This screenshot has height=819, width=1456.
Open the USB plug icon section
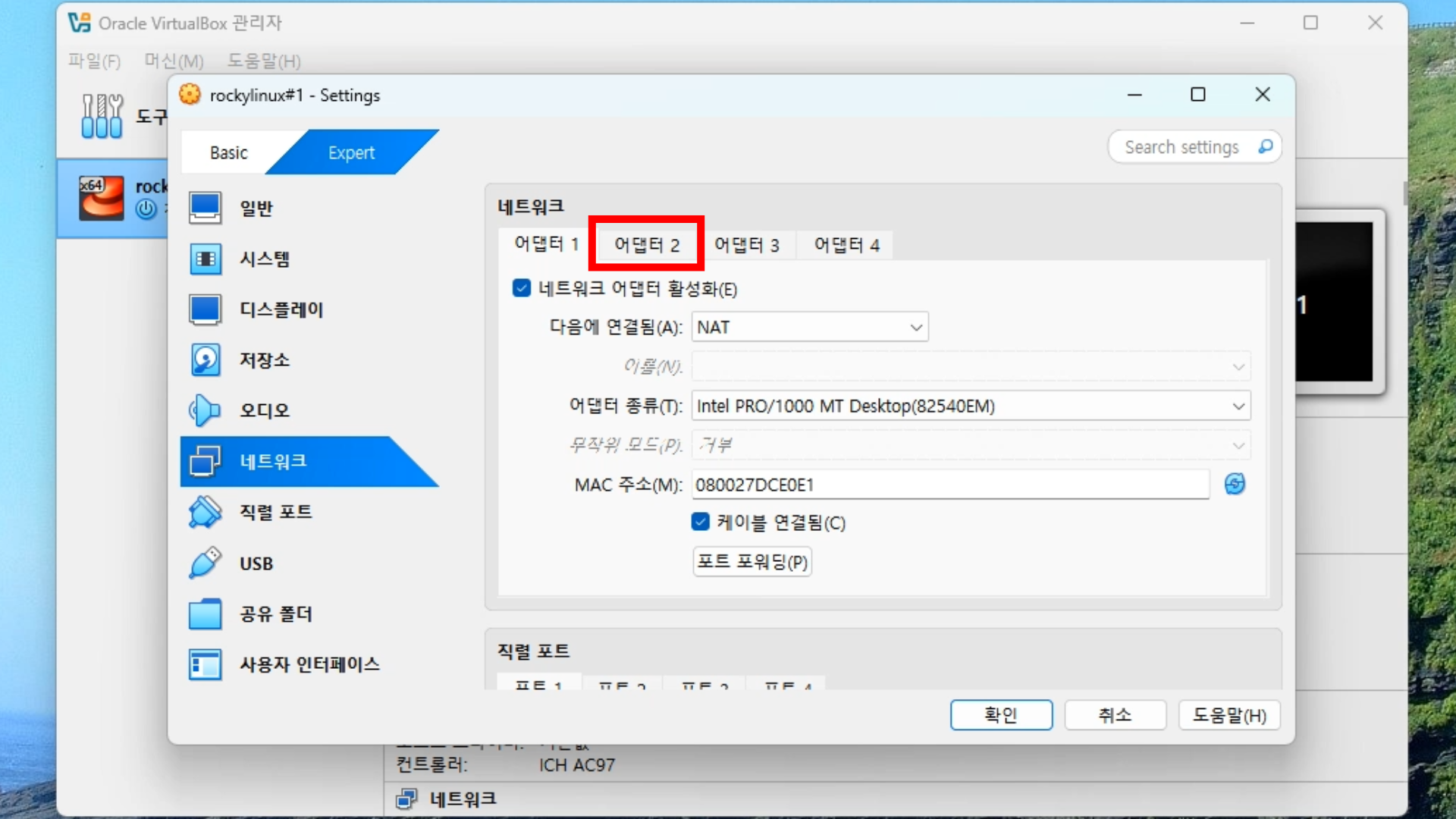[206, 563]
